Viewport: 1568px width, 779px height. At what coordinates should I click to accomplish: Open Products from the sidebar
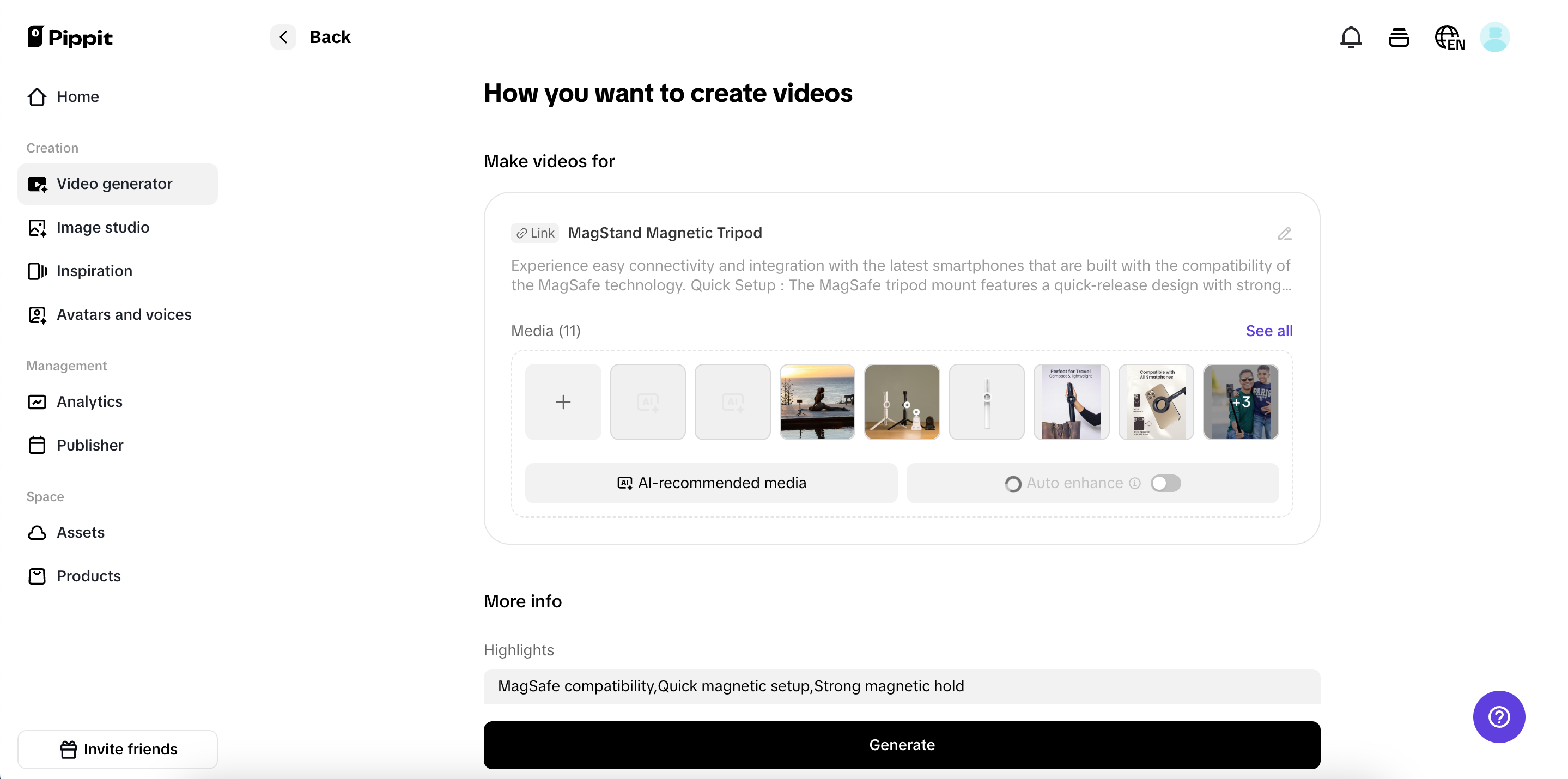(x=118, y=576)
